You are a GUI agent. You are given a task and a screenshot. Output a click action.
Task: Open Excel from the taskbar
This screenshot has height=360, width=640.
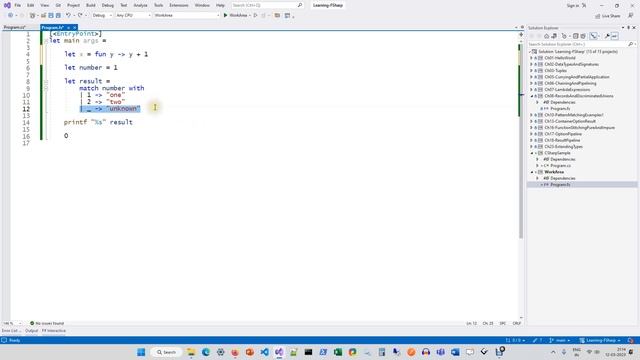point(338,352)
